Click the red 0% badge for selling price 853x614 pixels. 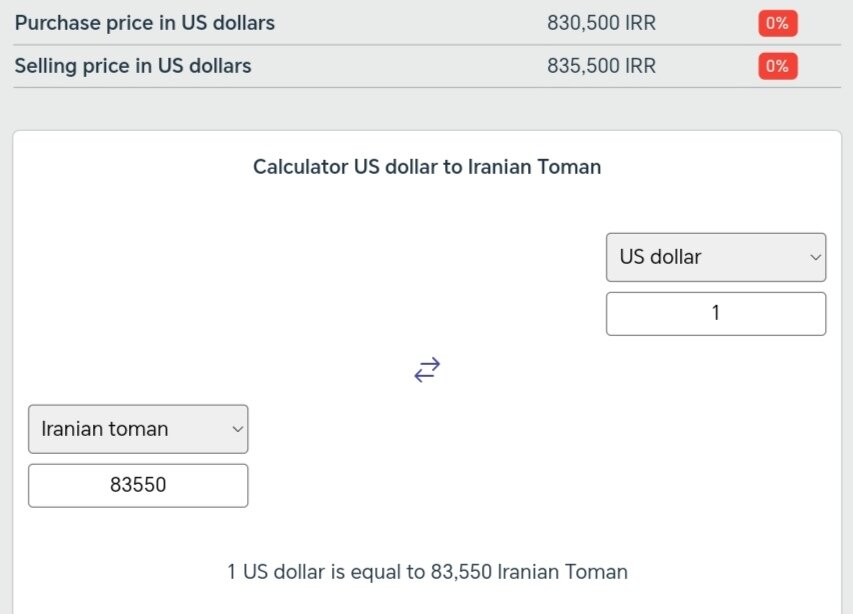tap(777, 67)
